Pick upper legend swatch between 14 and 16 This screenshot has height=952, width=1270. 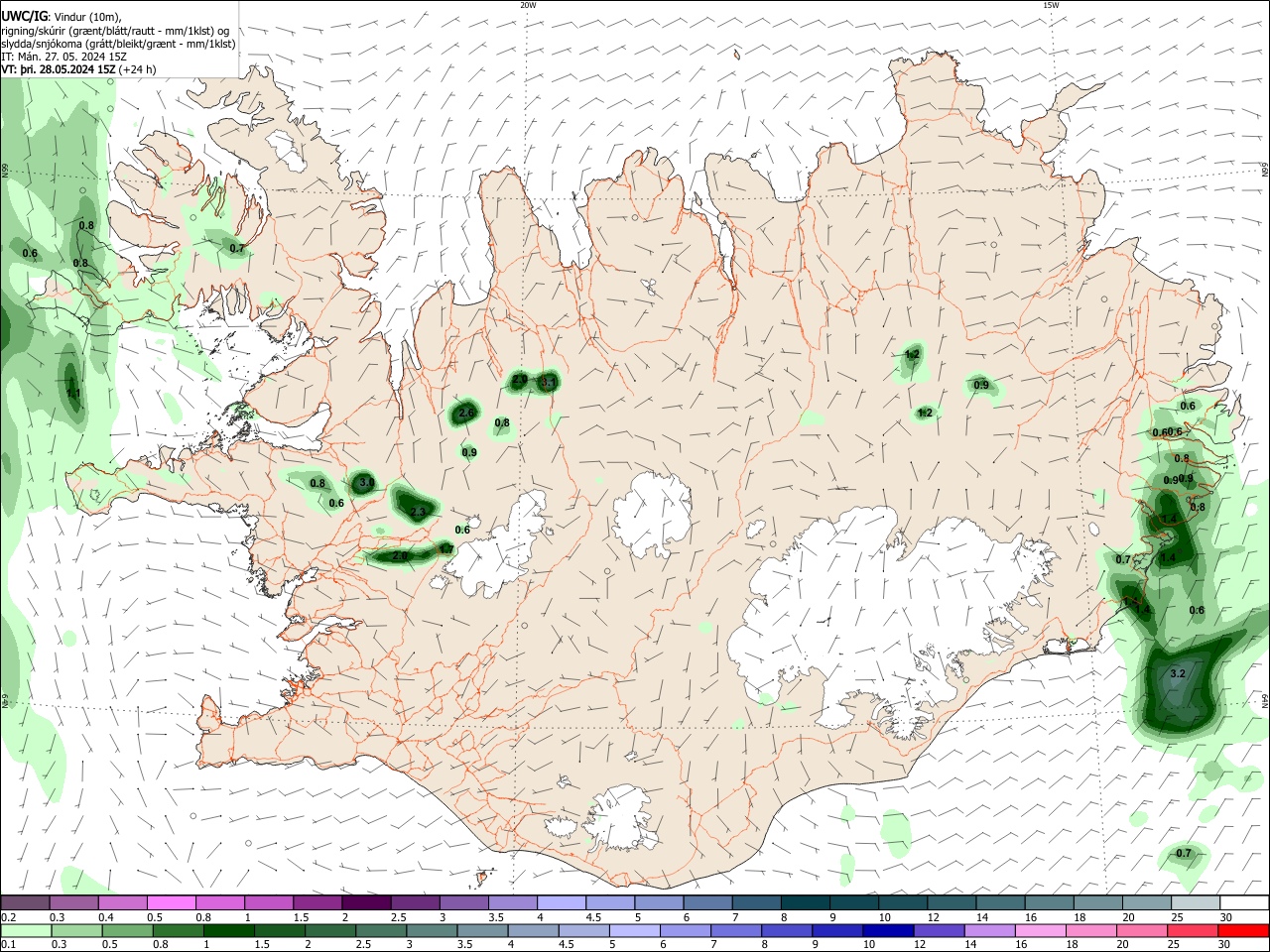[x=1001, y=903]
